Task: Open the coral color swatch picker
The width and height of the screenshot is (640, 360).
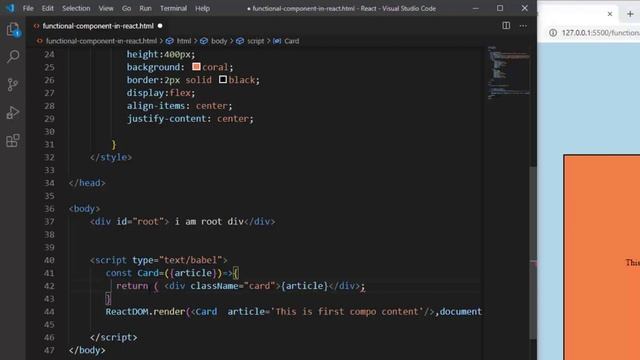Action: pos(196,67)
